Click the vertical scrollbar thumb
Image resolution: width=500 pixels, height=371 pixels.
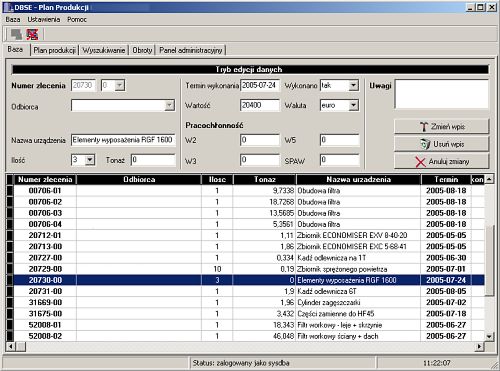pyautogui.click(x=489, y=260)
